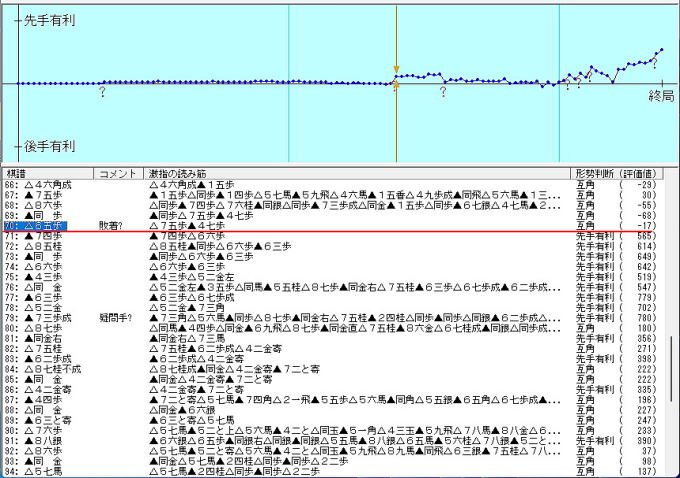This screenshot has width=680, height=478.
Task: Click the 後手有利 axis label
Action: [49, 147]
